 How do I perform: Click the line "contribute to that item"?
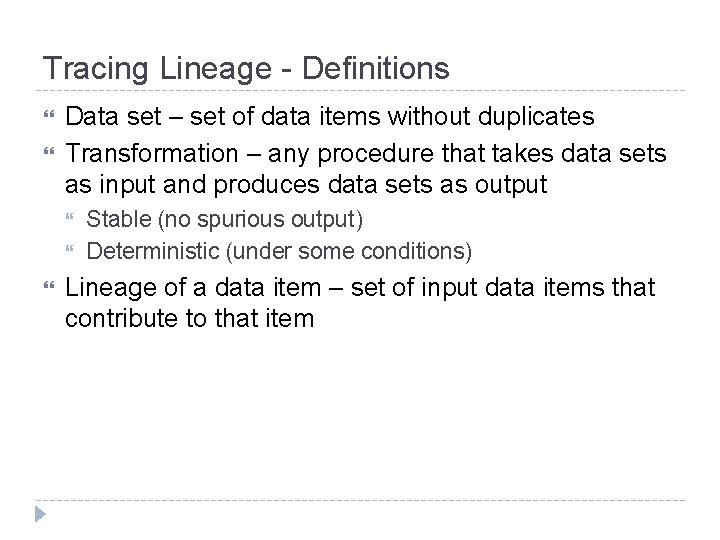pyautogui.click(x=187, y=318)
